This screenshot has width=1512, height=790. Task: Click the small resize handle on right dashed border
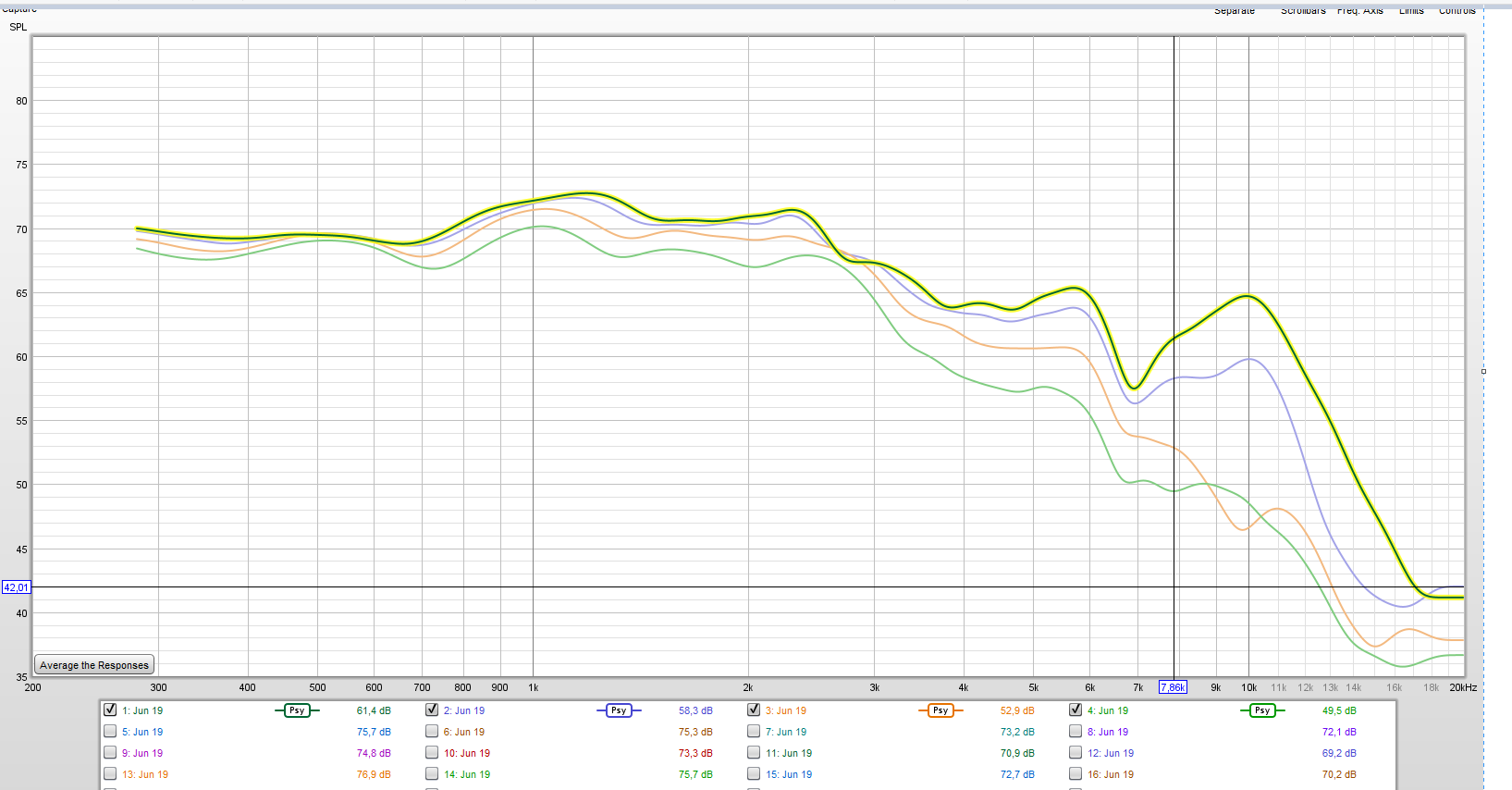pyautogui.click(x=1483, y=371)
